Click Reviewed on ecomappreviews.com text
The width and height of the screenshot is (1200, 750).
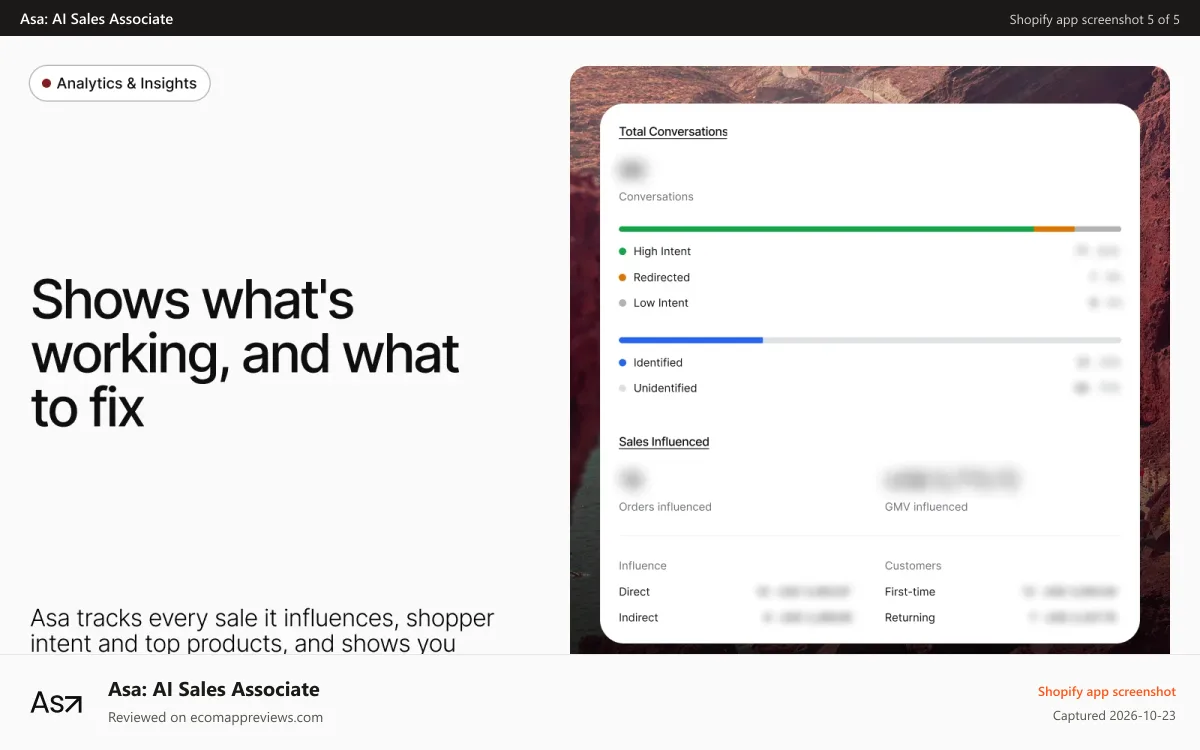(215, 717)
